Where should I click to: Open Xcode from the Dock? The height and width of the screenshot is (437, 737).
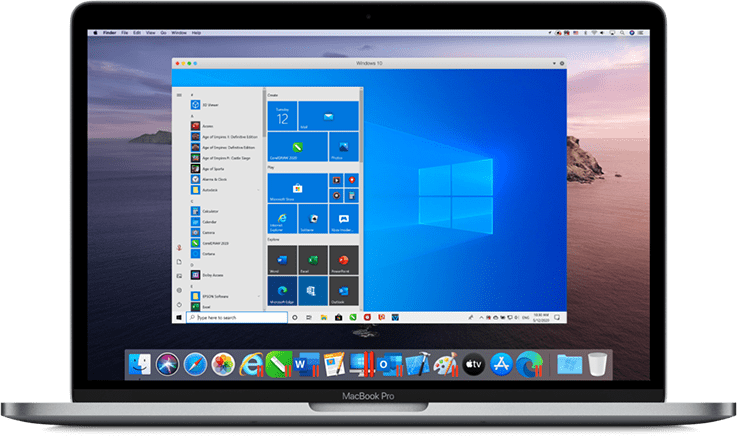(418, 364)
